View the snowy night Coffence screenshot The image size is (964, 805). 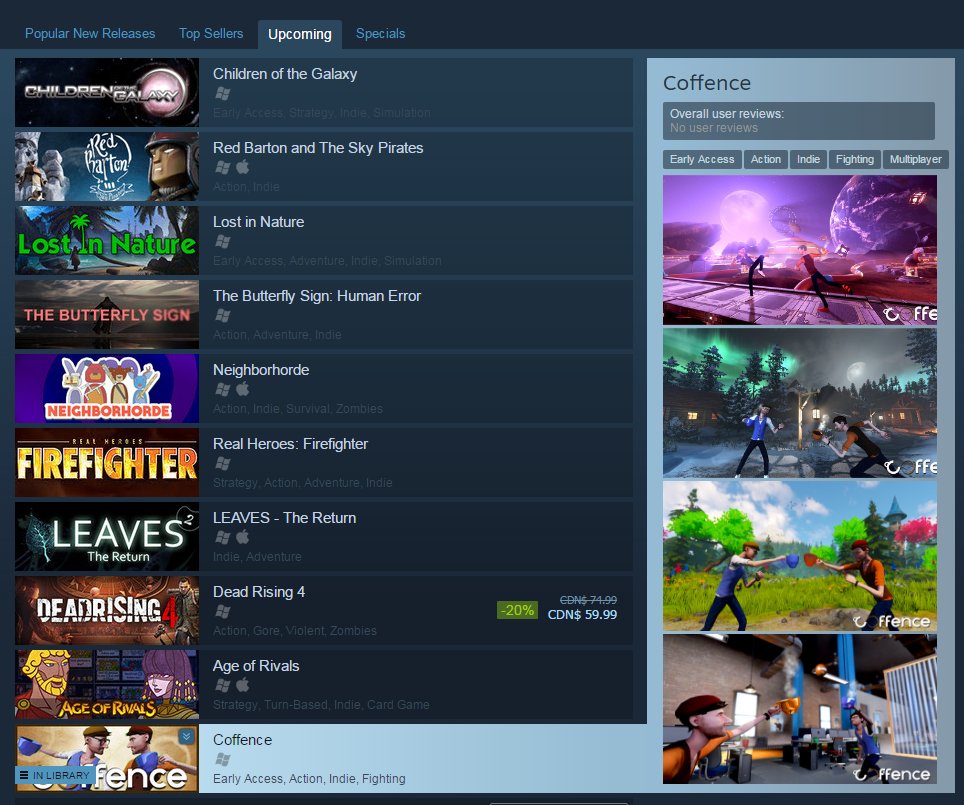point(800,403)
